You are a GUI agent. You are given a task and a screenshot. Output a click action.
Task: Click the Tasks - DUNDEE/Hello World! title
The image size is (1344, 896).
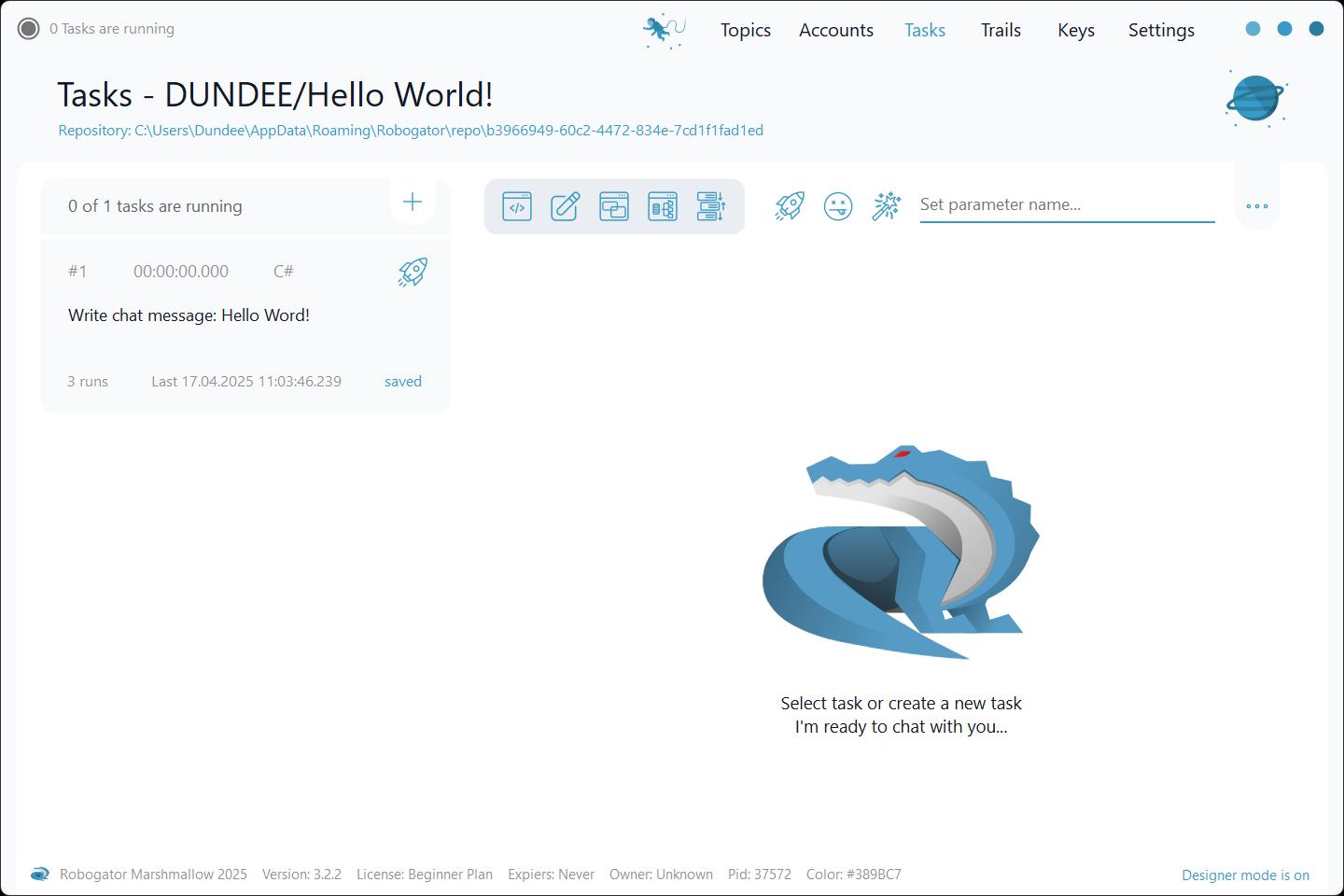(x=275, y=95)
